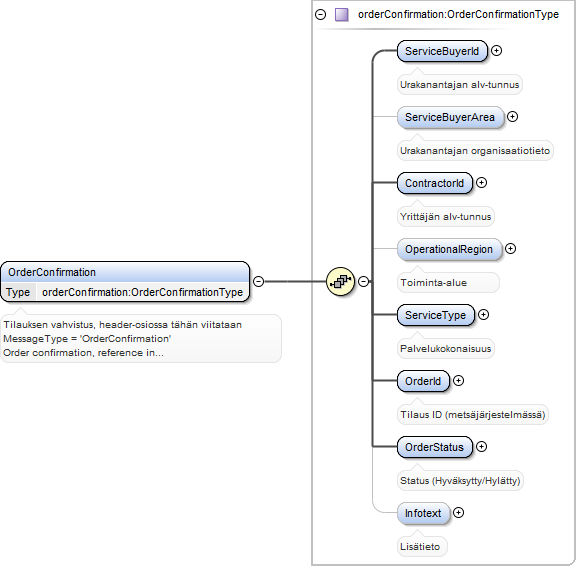Image resolution: width=577 pixels, height=567 pixels.
Task: Click annotation 'Lisätieto'
Action: coord(420,546)
